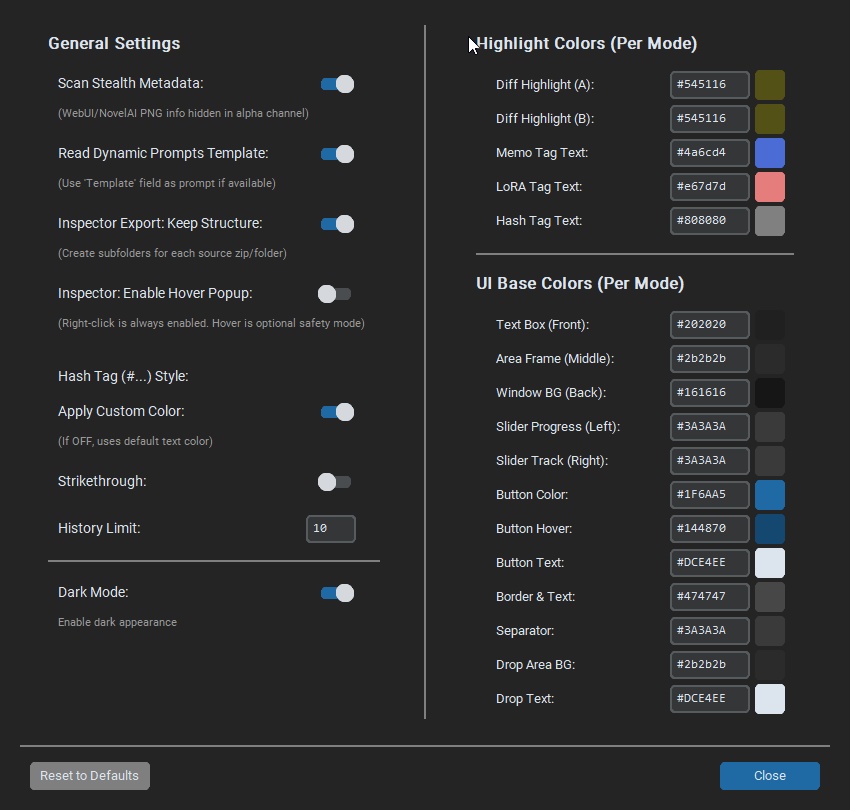
Task: Turn off Inspector Export Keep Structure
Action: point(337,224)
